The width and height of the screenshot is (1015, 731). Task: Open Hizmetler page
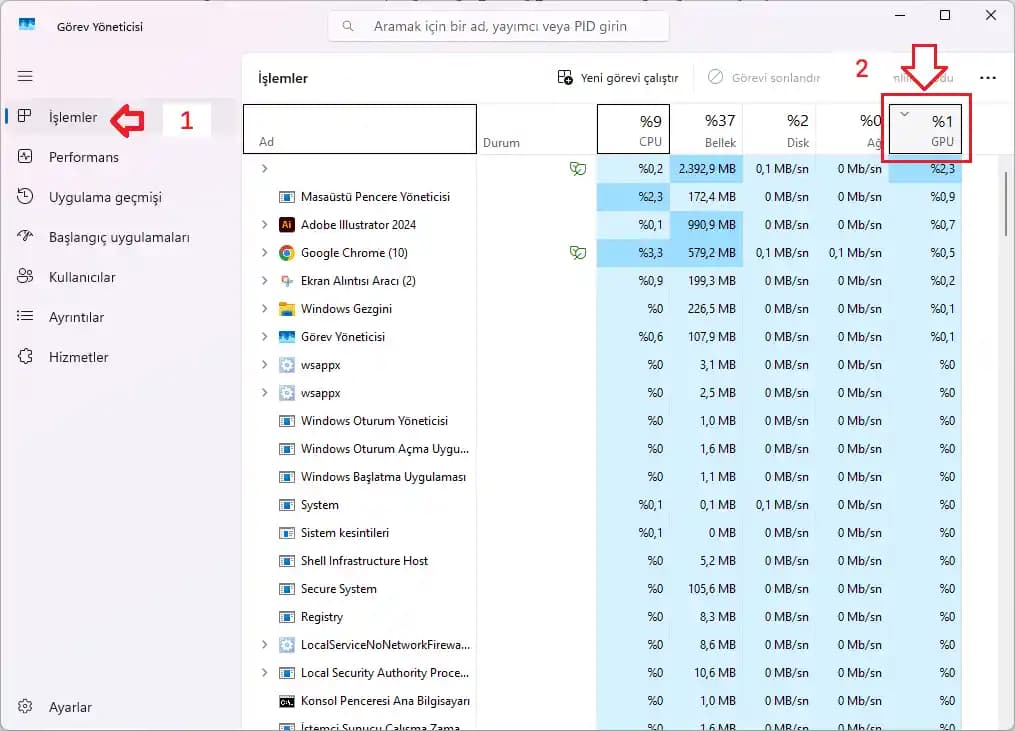[x=78, y=357]
